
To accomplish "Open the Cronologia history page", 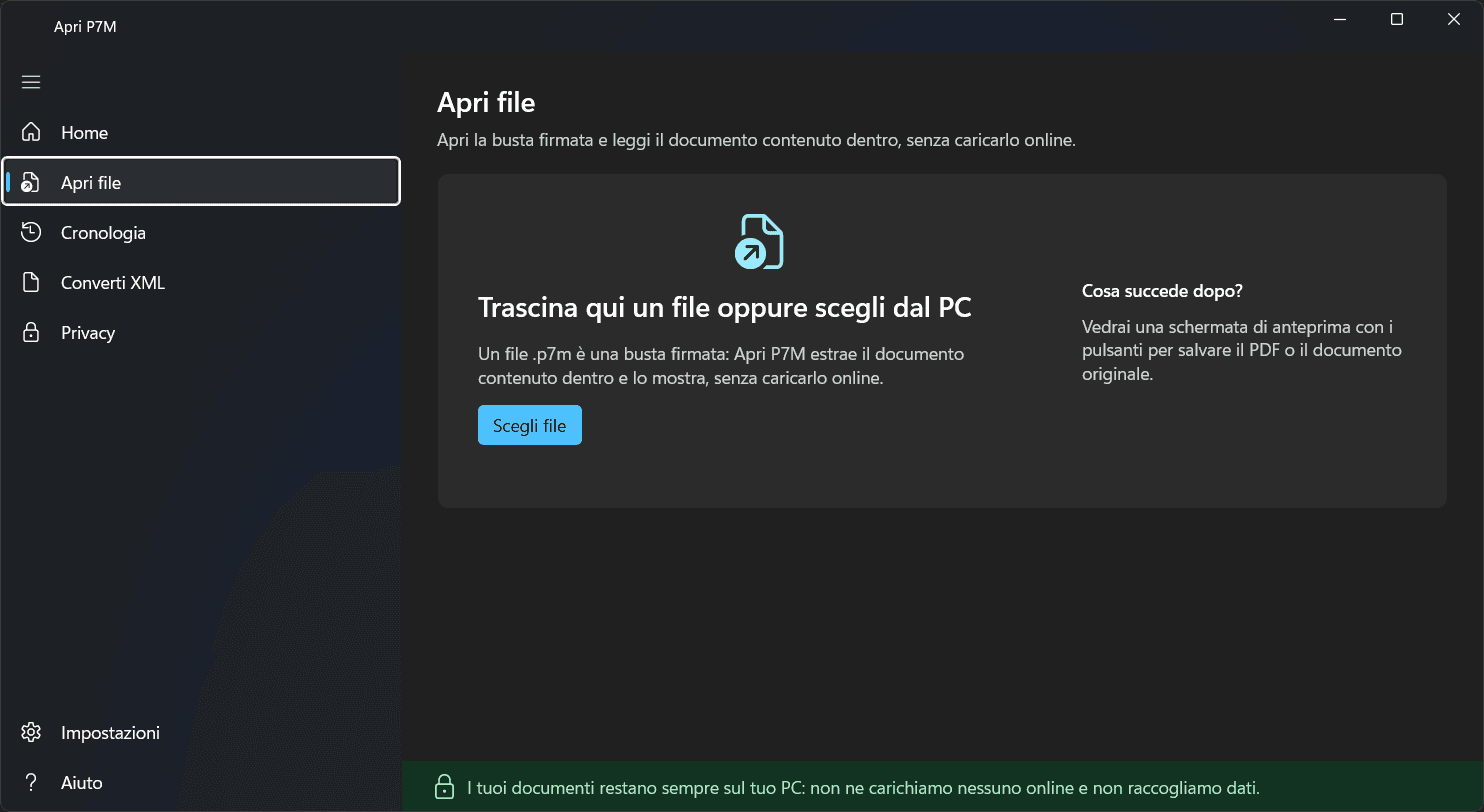I will pos(201,232).
